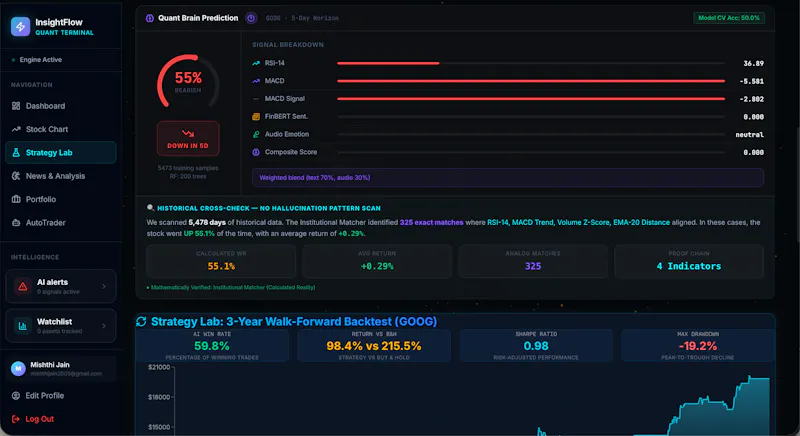Click the 325 exact matches text
Screen dimensions: 800x436
point(432,222)
